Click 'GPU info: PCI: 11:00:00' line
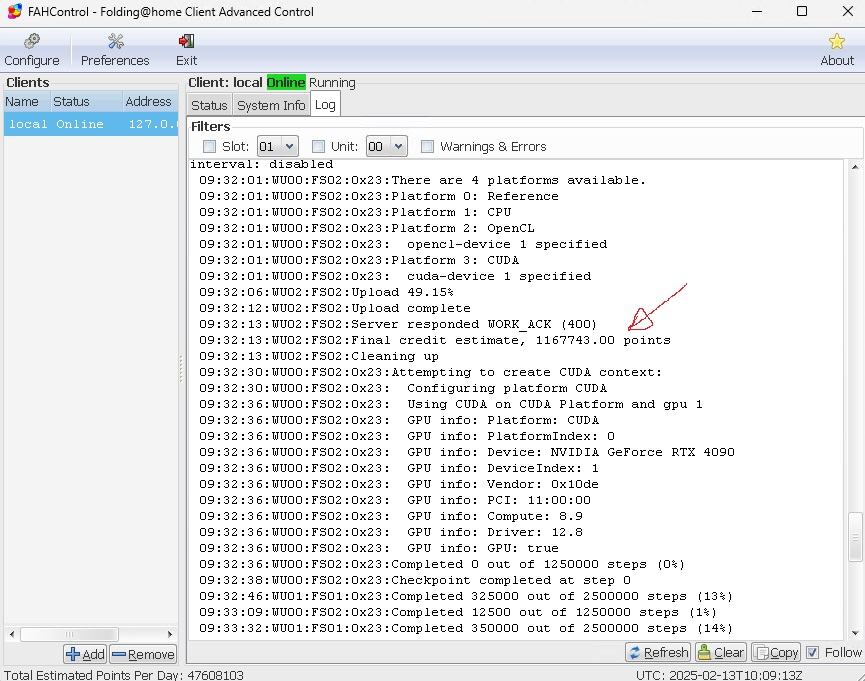Image resolution: width=865 pixels, height=681 pixels. tap(395, 500)
